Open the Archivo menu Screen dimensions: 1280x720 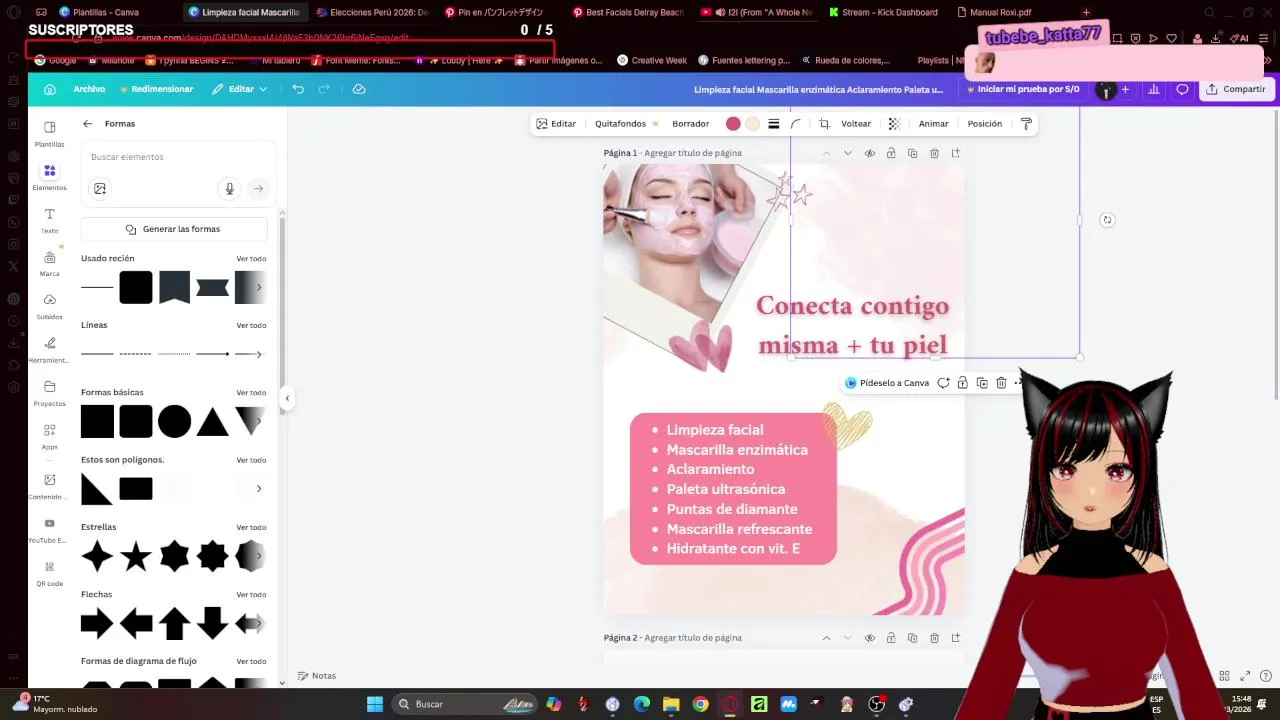(89, 89)
